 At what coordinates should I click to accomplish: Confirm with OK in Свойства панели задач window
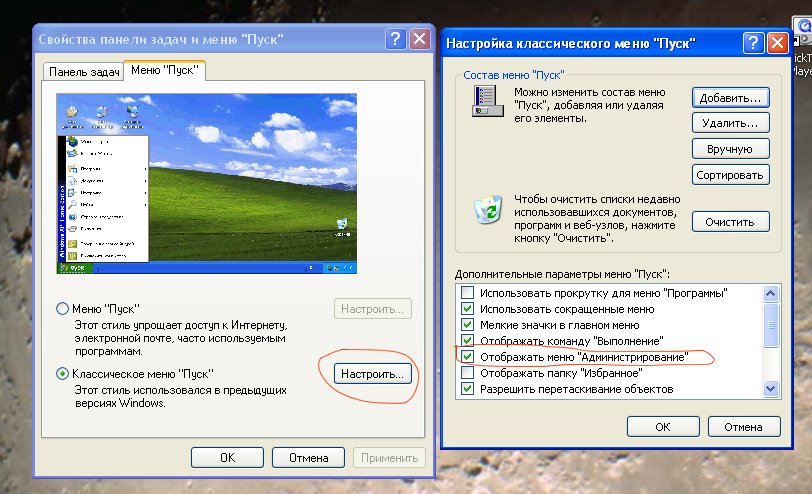[x=227, y=458]
